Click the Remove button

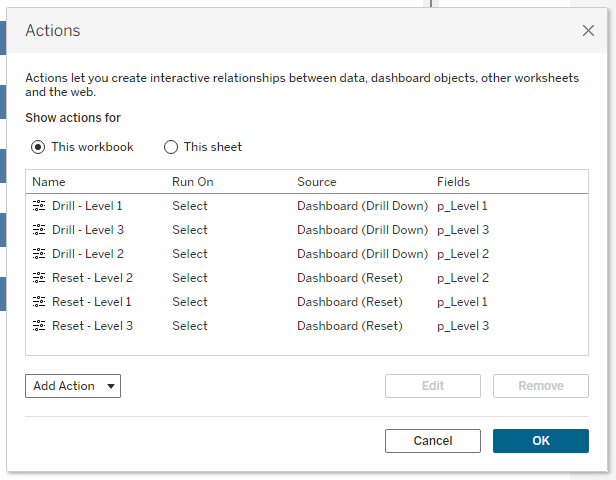(x=541, y=386)
